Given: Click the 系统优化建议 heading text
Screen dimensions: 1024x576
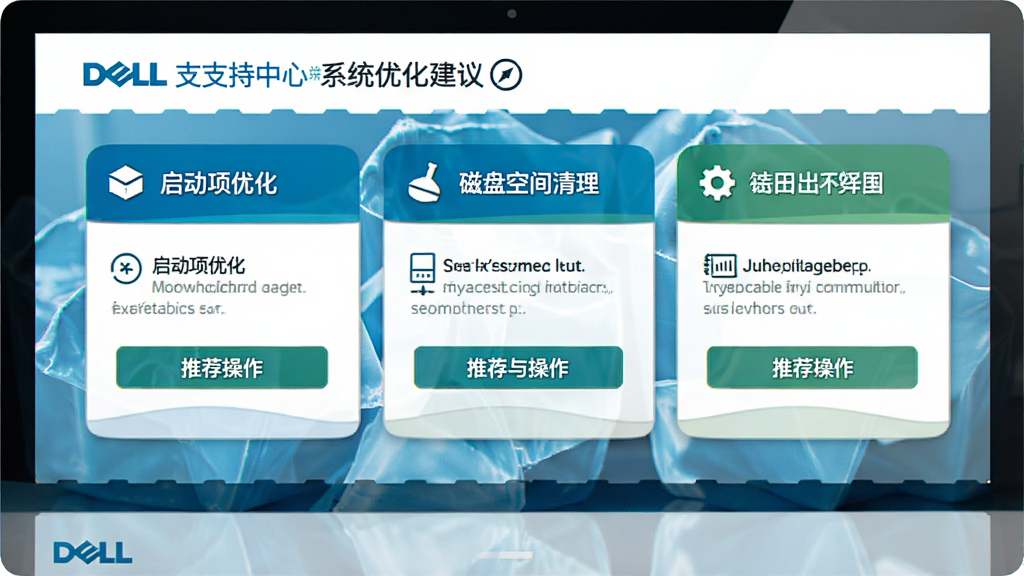Looking at the screenshot, I should tap(402, 76).
